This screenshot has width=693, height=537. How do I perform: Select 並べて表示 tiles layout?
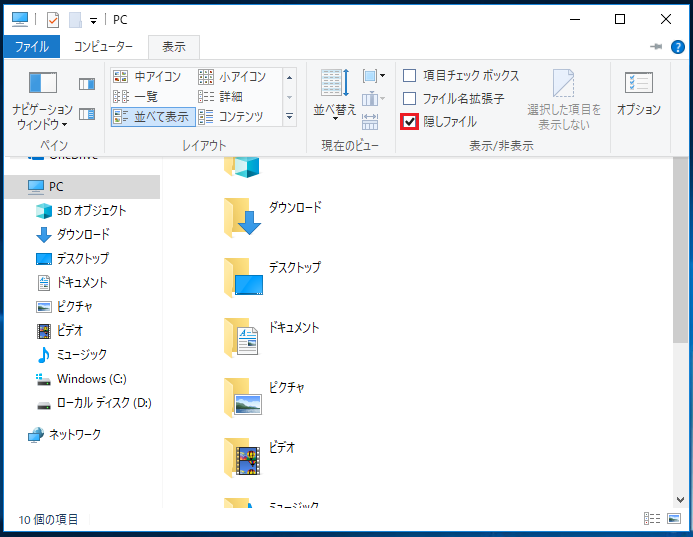(x=153, y=117)
